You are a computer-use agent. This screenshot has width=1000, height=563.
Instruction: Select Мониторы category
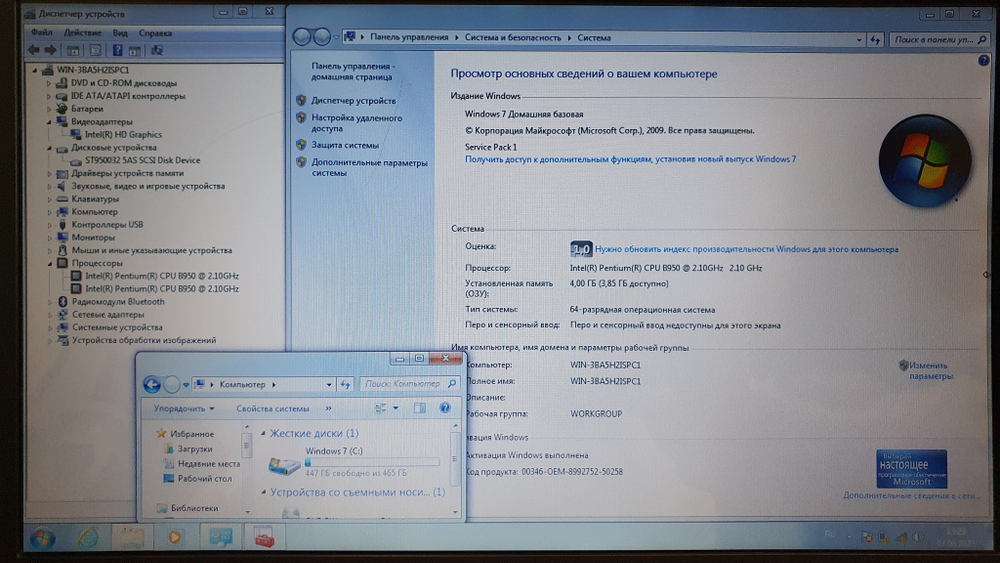point(93,237)
